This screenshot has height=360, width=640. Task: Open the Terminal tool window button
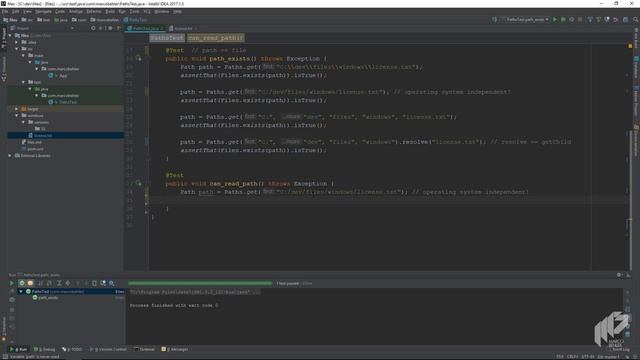pos(144,349)
